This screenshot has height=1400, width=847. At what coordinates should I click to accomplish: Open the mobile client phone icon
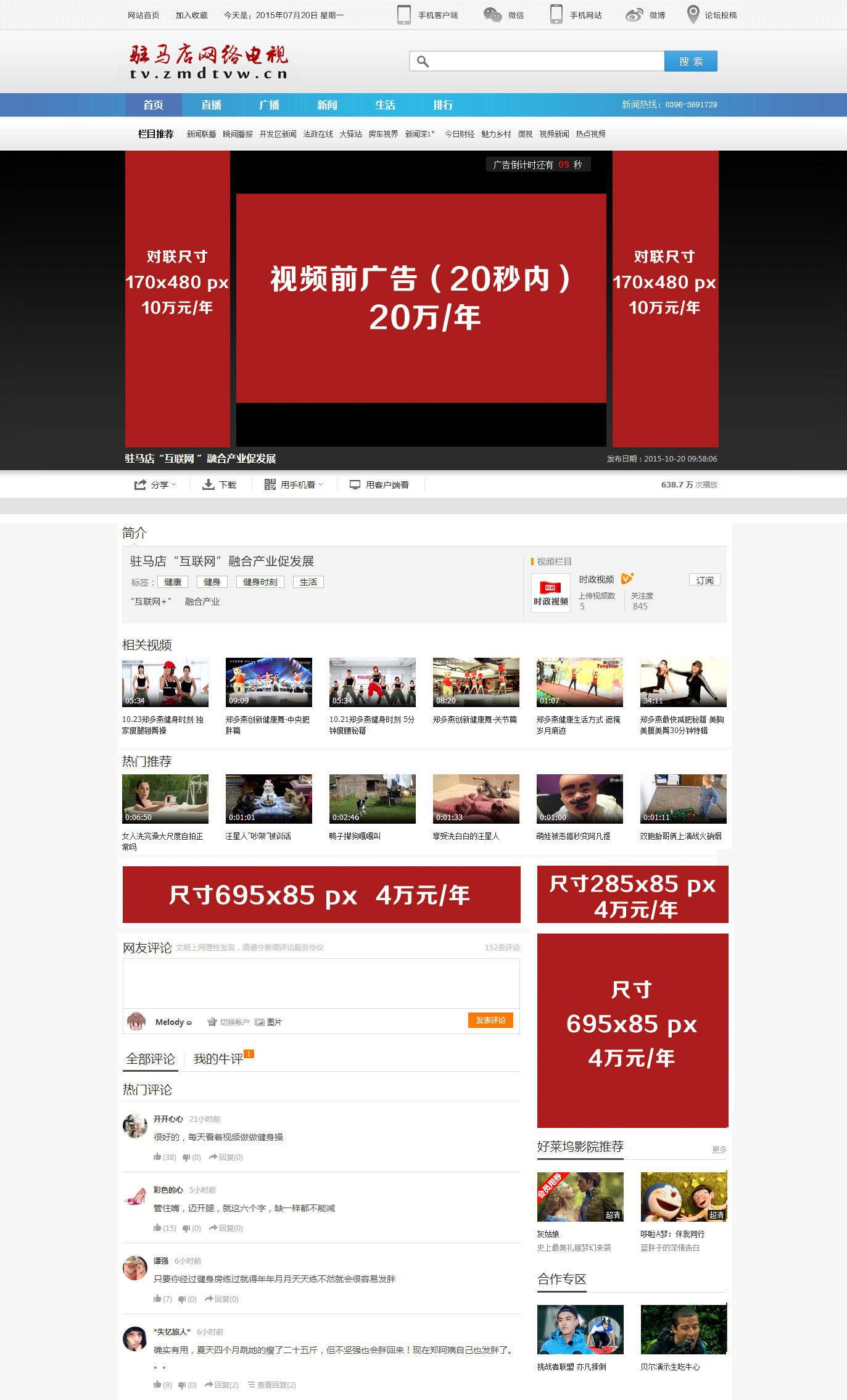(x=404, y=15)
